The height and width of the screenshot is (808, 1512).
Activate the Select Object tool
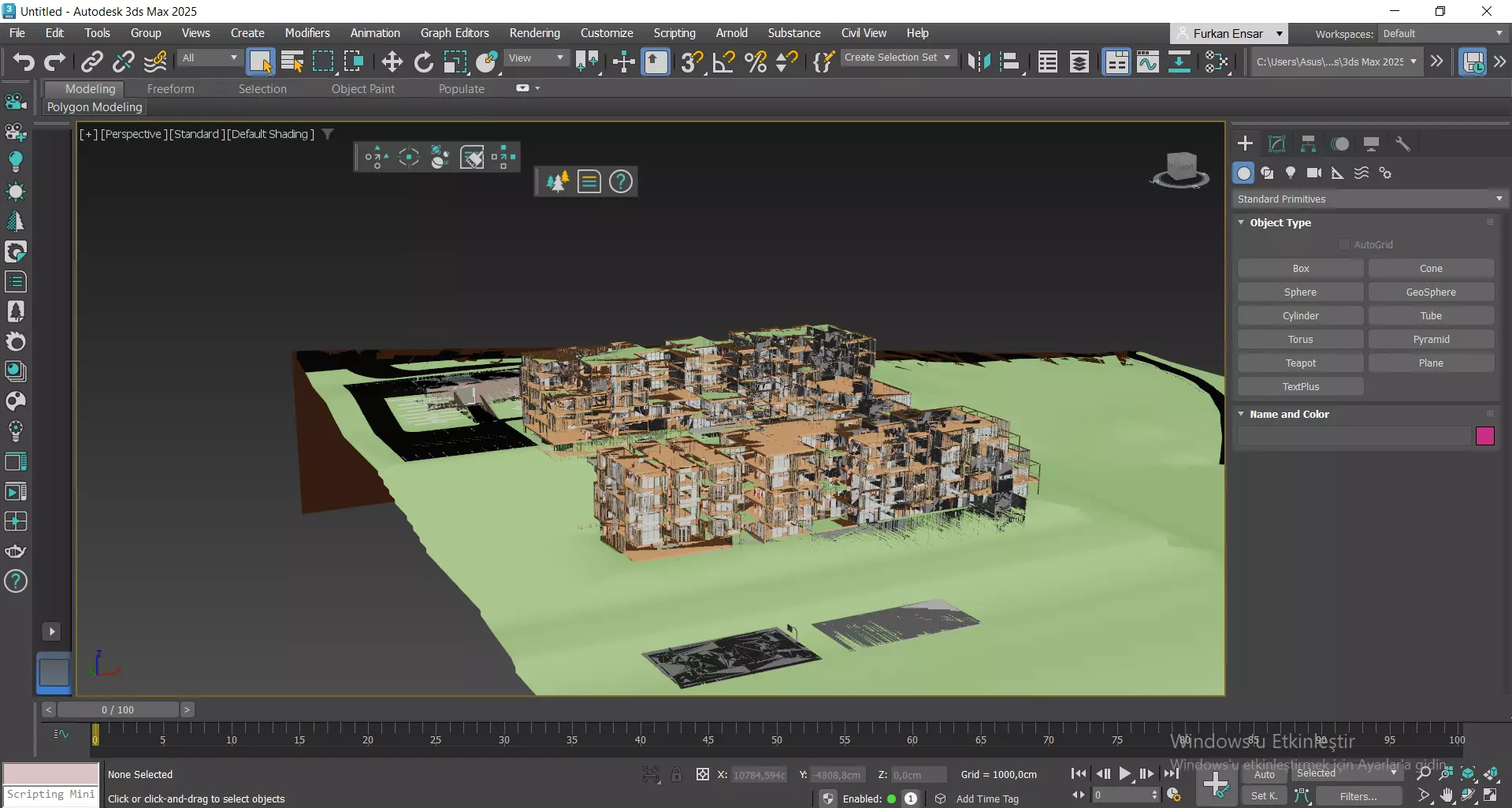pos(260,61)
